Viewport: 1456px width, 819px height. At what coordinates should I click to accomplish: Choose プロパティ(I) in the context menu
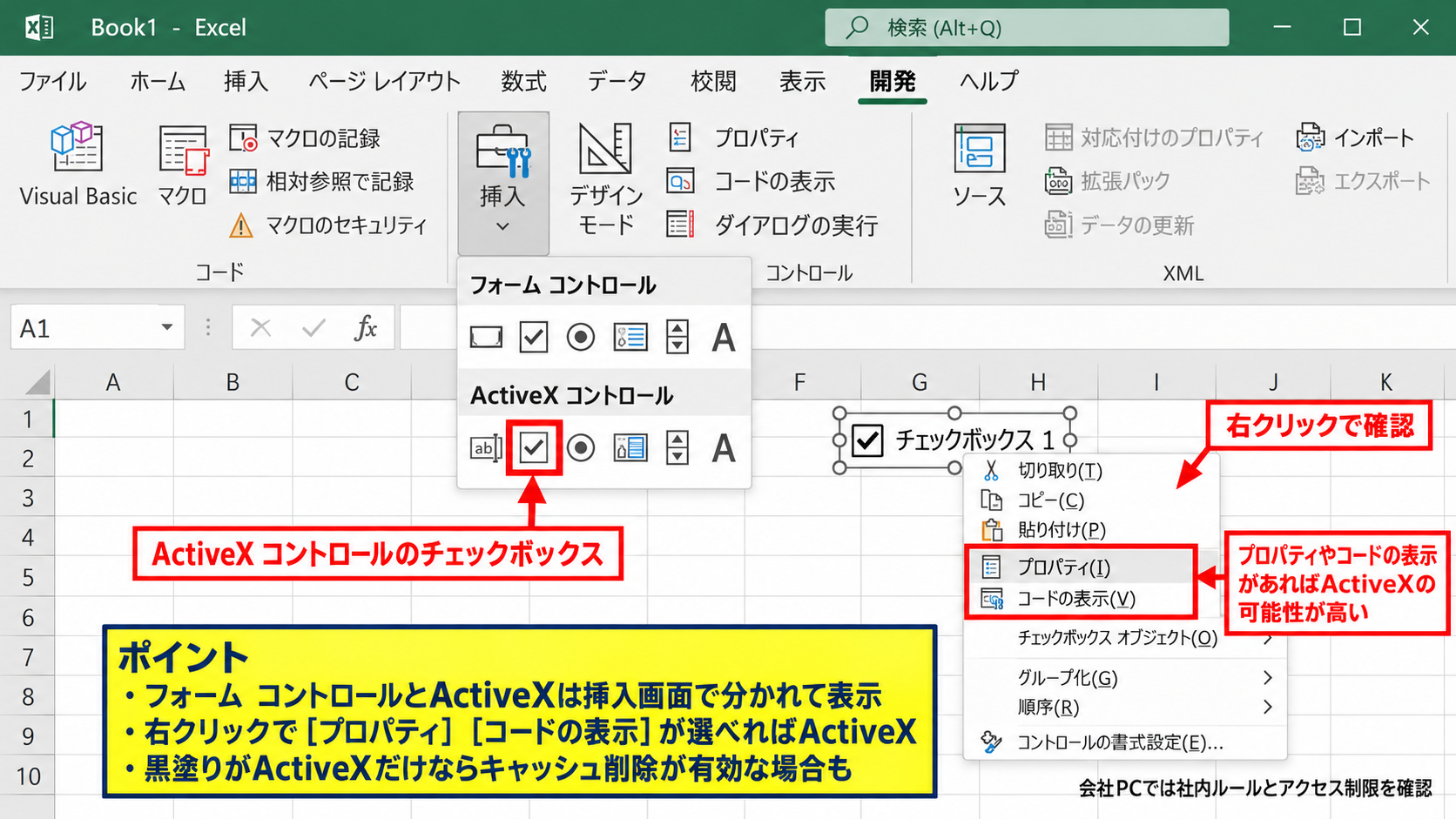point(1082,567)
